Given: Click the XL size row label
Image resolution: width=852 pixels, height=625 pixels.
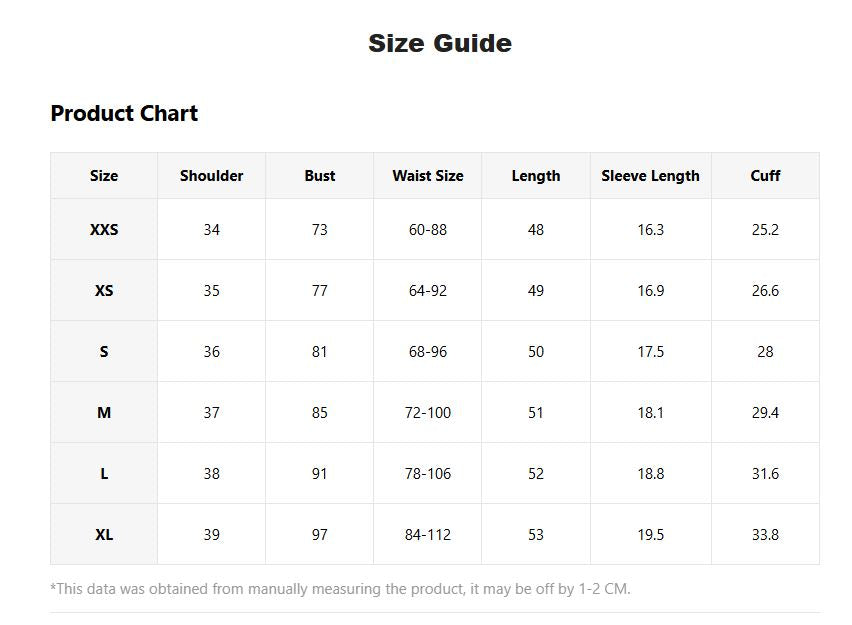Looking at the screenshot, I should [104, 534].
